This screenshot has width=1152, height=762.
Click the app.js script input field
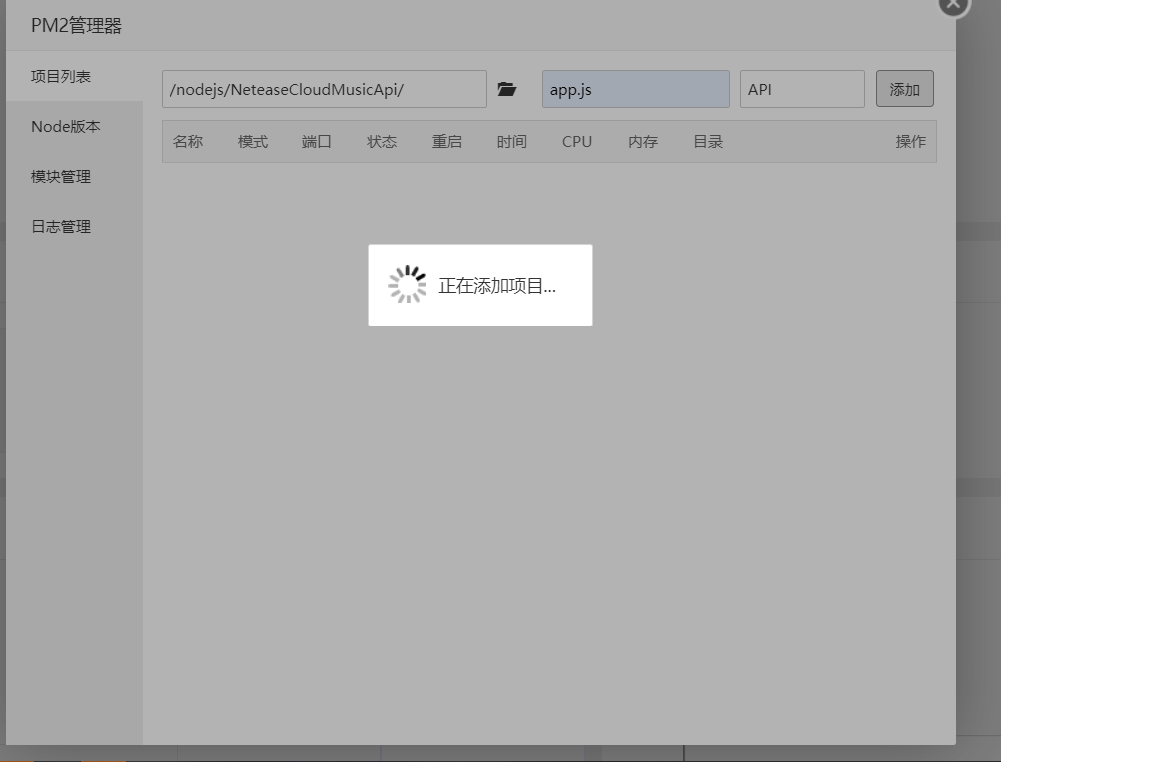635,89
